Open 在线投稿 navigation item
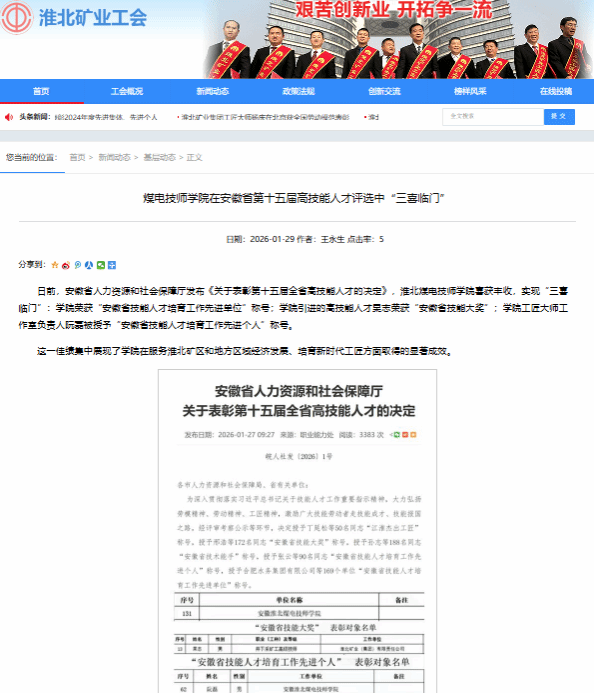Viewport: 594px width, 693px height. coord(556,91)
